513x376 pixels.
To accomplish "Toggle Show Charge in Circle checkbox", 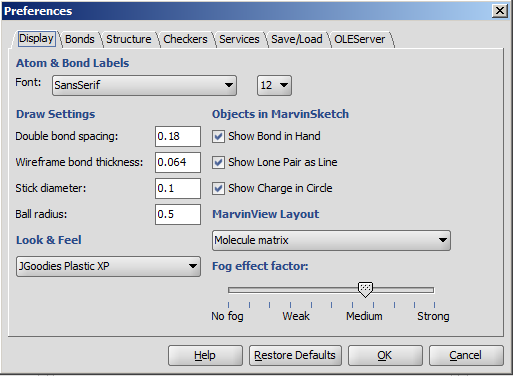I will point(218,188).
